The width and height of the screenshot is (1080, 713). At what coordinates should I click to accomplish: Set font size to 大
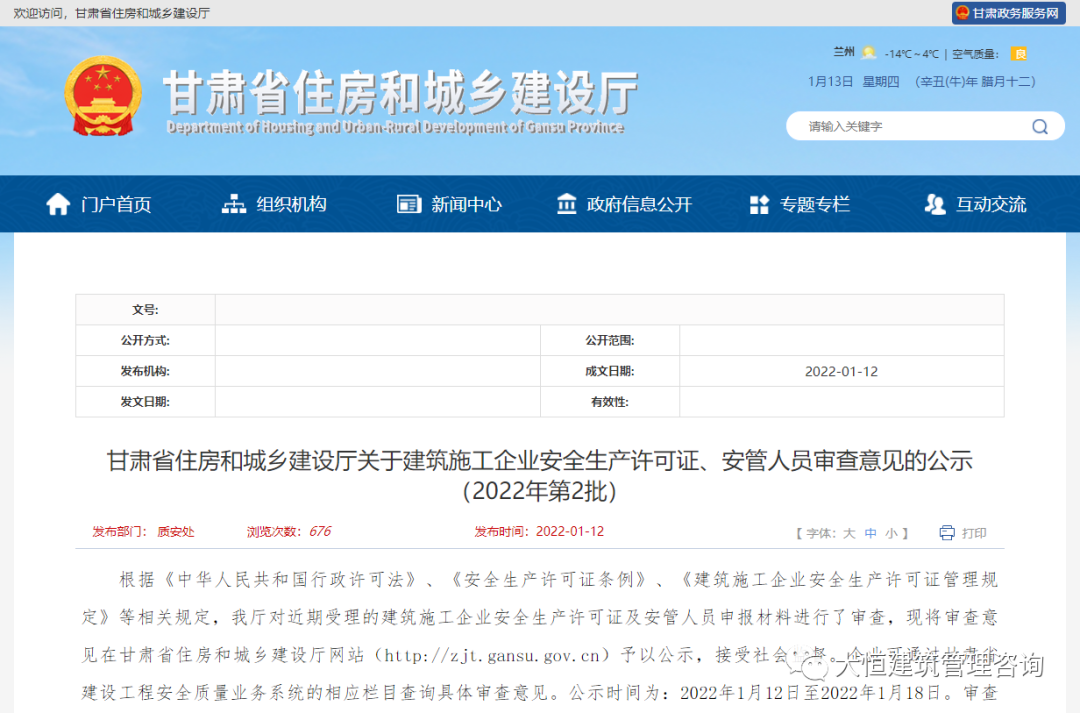[x=849, y=533]
